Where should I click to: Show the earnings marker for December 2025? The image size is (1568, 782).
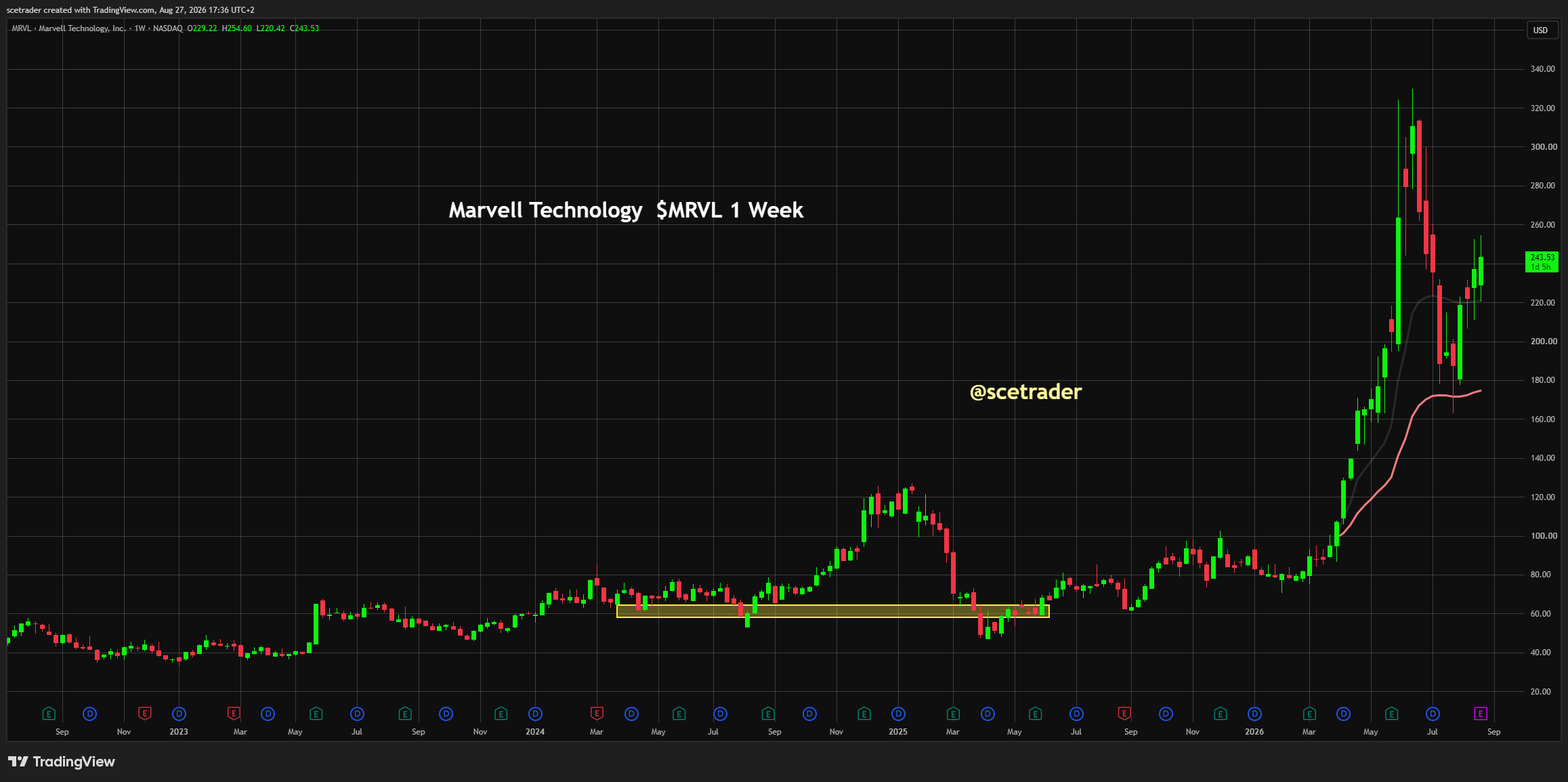pyautogui.click(x=1221, y=714)
